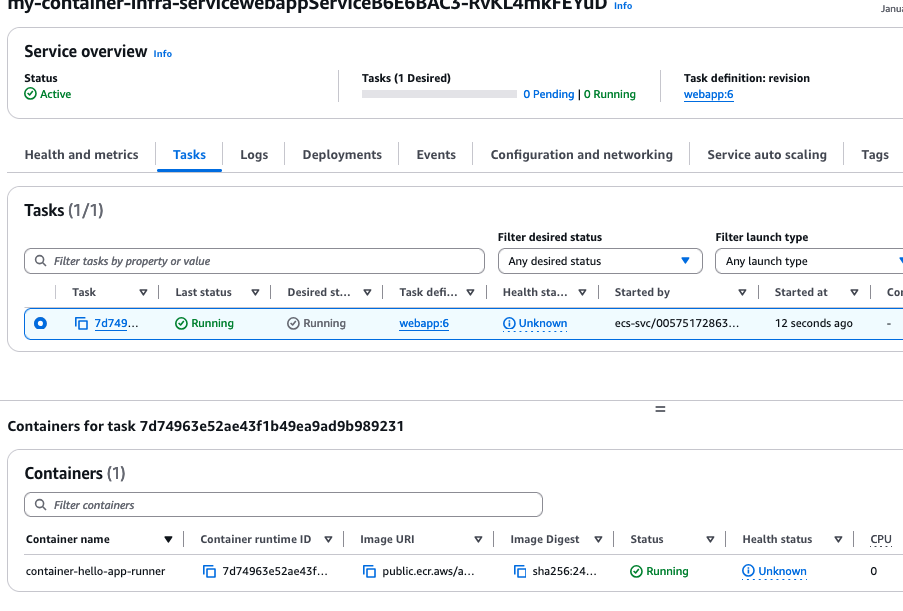This screenshot has width=903, height=611.
Task: Click the tasks progress bar in overview
Action: click(x=438, y=95)
